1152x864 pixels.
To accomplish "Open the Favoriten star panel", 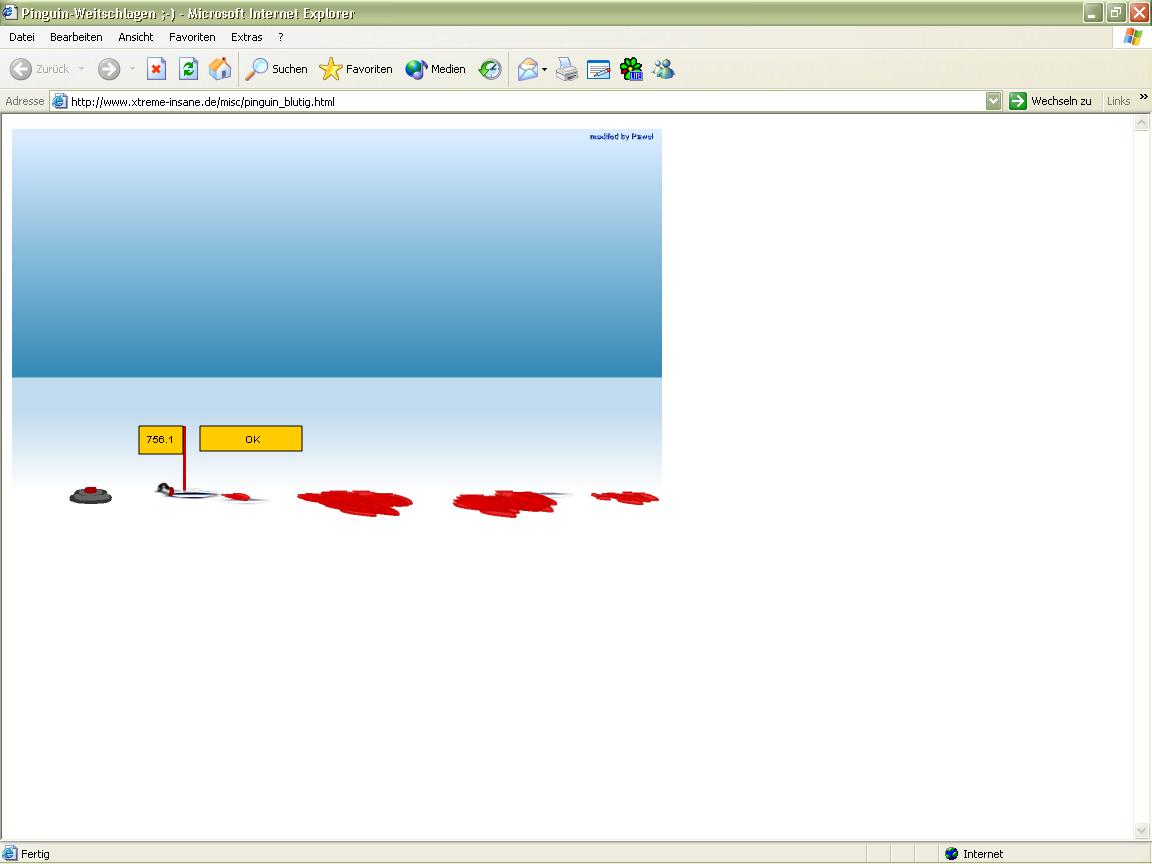I will pos(356,69).
